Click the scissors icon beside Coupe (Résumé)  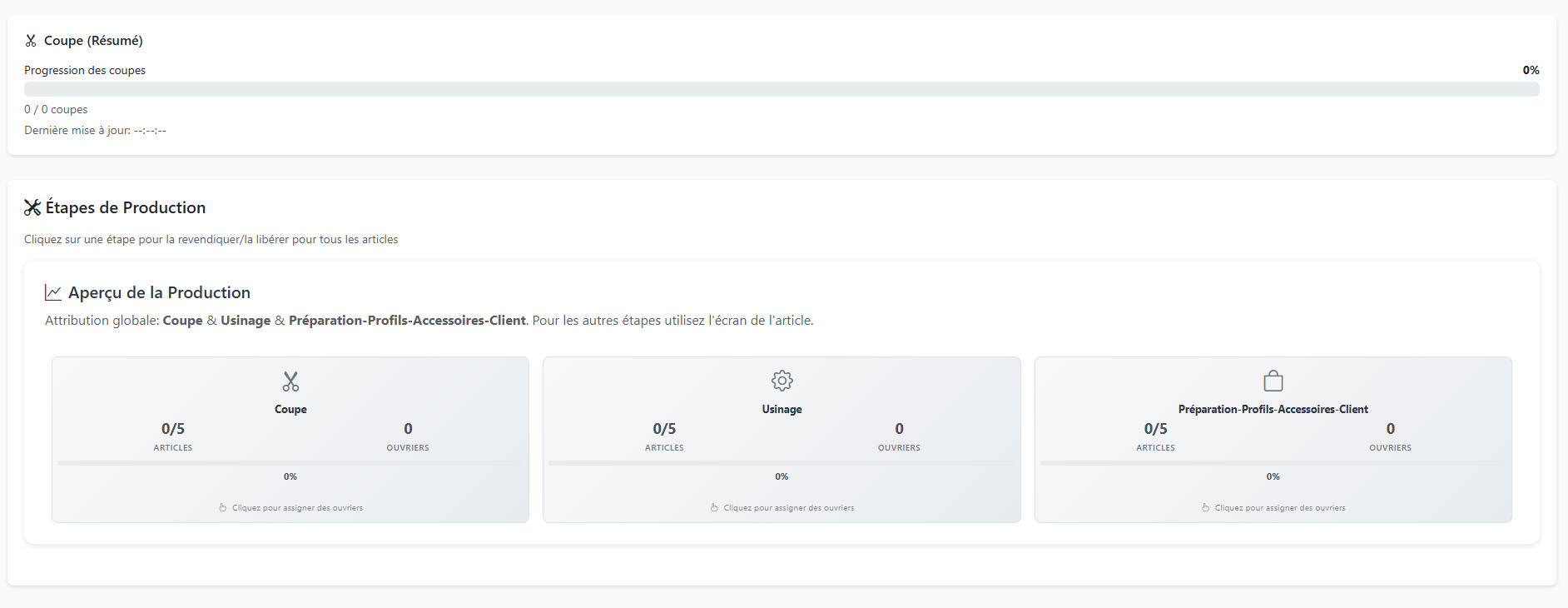pyautogui.click(x=31, y=41)
